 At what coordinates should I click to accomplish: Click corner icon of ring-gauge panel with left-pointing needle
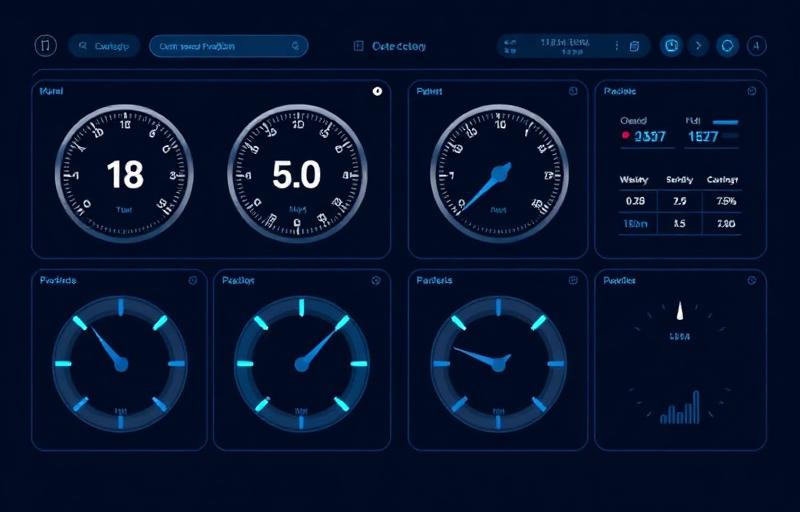pyautogui.click(x=573, y=280)
